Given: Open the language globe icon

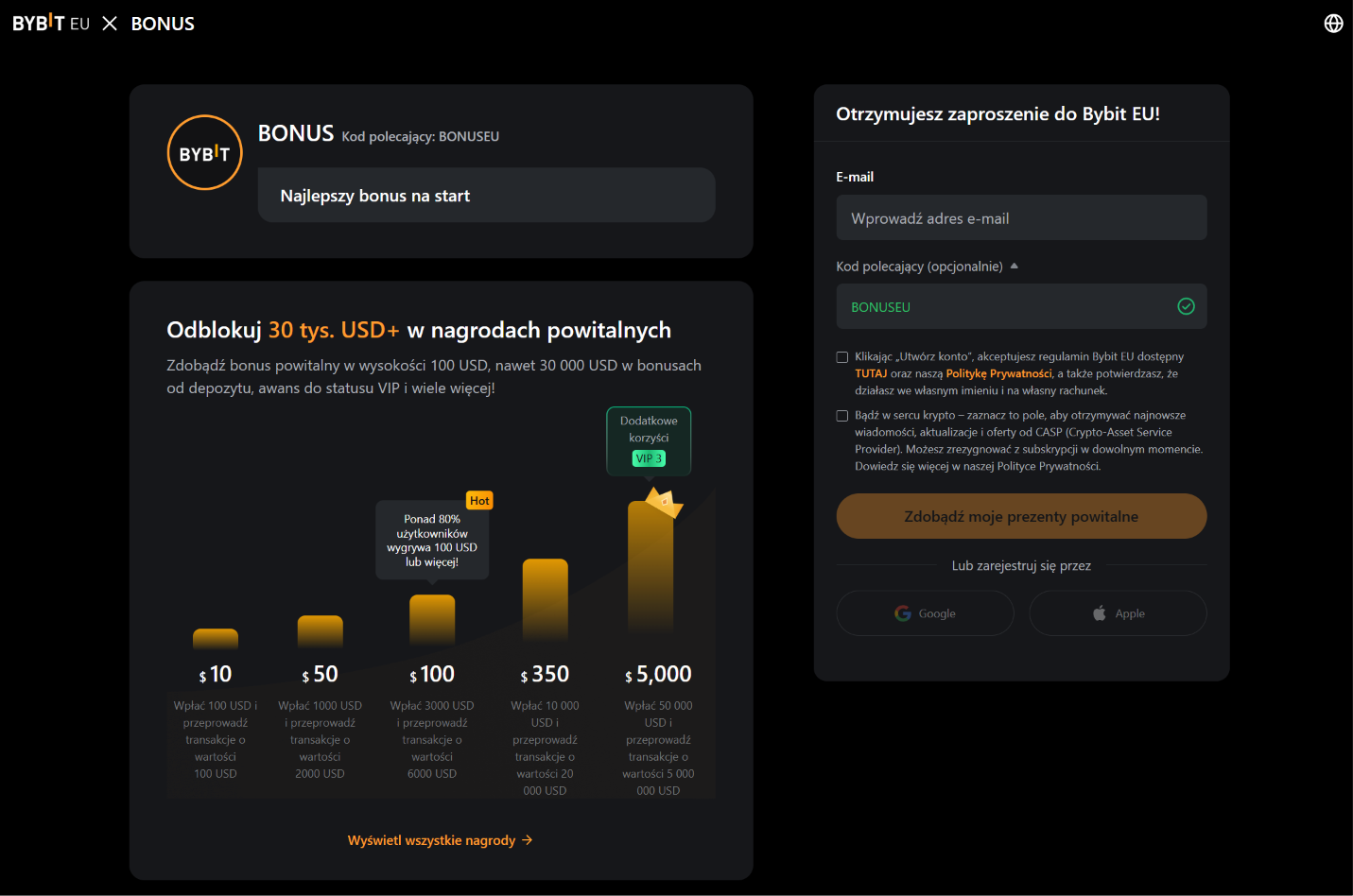Looking at the screenshot, I should (1333, 24).
